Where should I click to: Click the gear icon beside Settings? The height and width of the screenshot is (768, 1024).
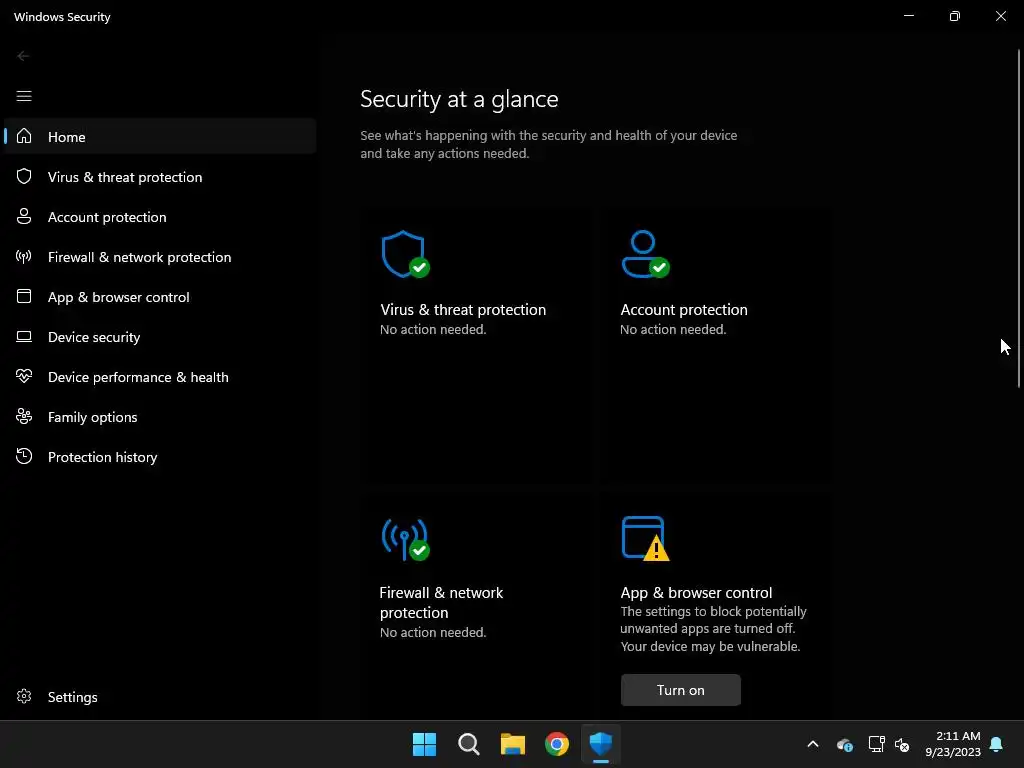click(24, 696)
